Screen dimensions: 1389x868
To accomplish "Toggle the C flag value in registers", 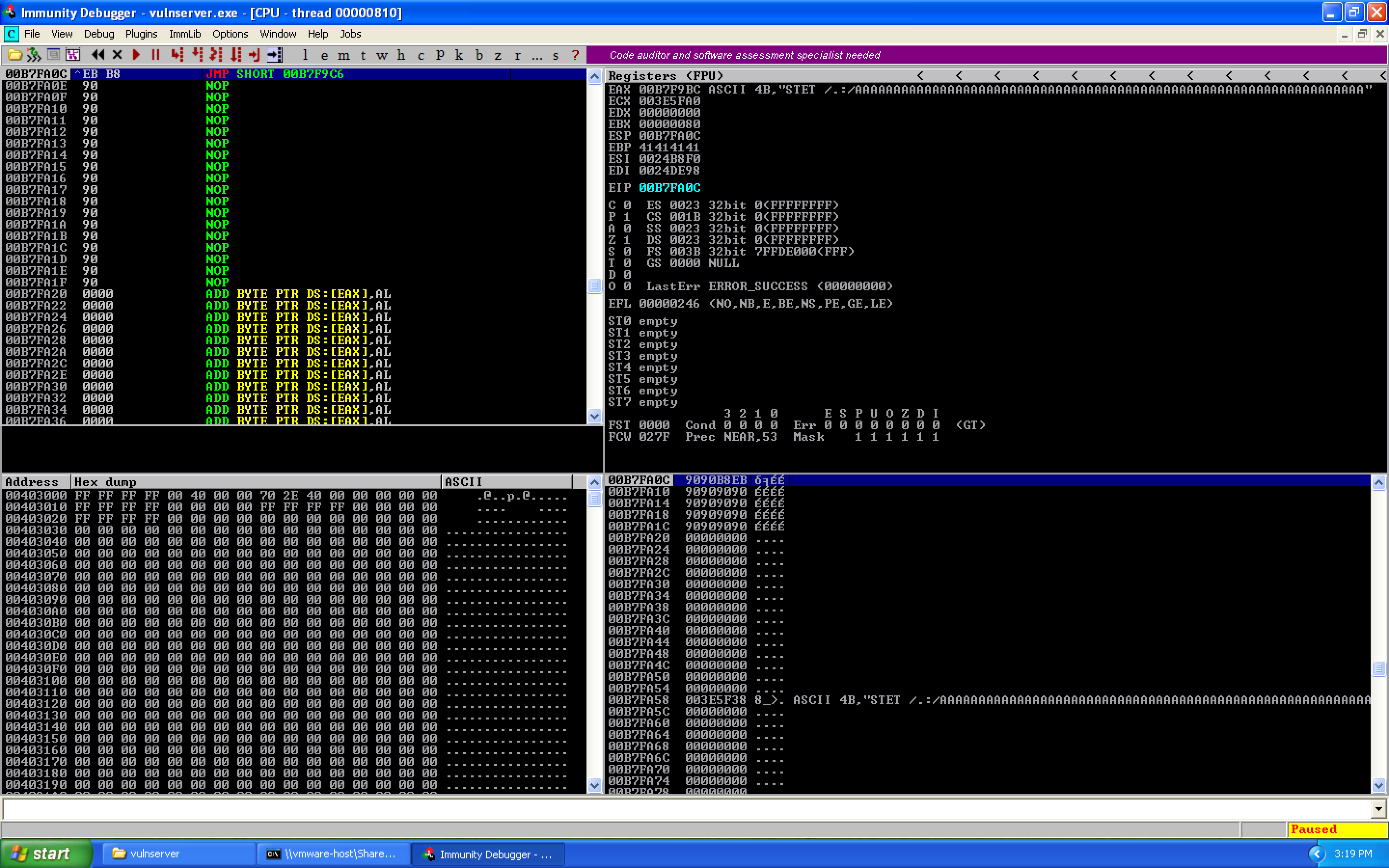I will click(x=627, y=205).
